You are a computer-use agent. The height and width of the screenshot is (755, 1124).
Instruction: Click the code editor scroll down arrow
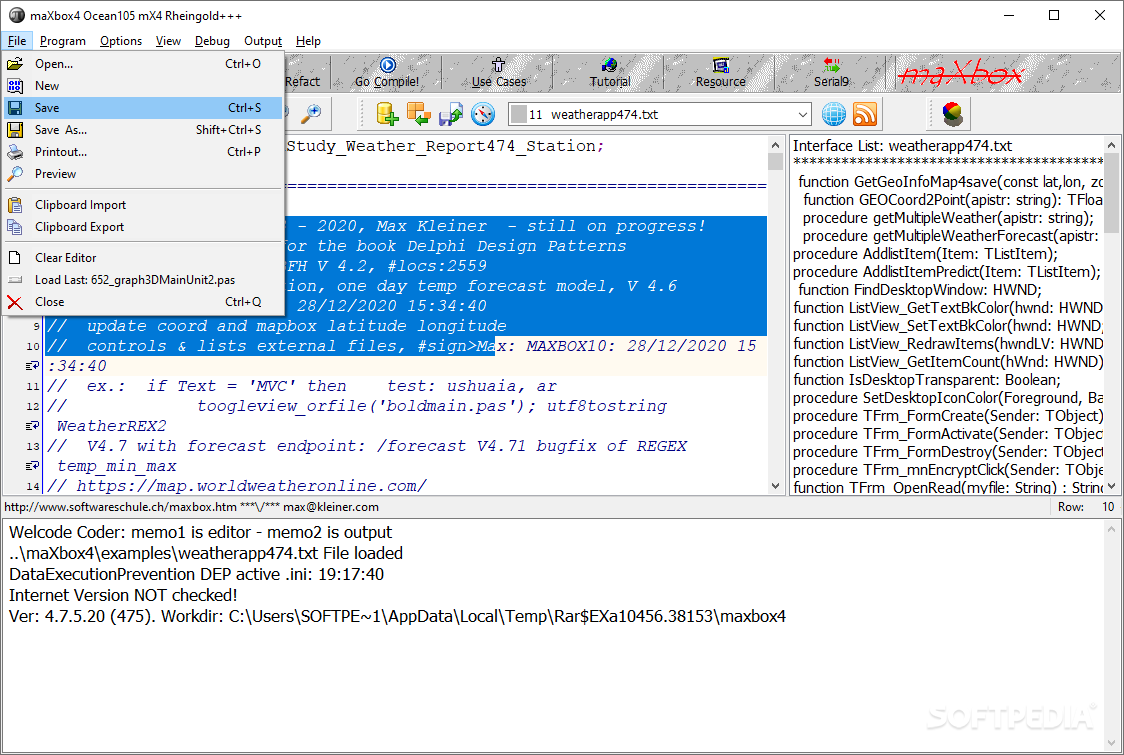click(x=775, y=485)
